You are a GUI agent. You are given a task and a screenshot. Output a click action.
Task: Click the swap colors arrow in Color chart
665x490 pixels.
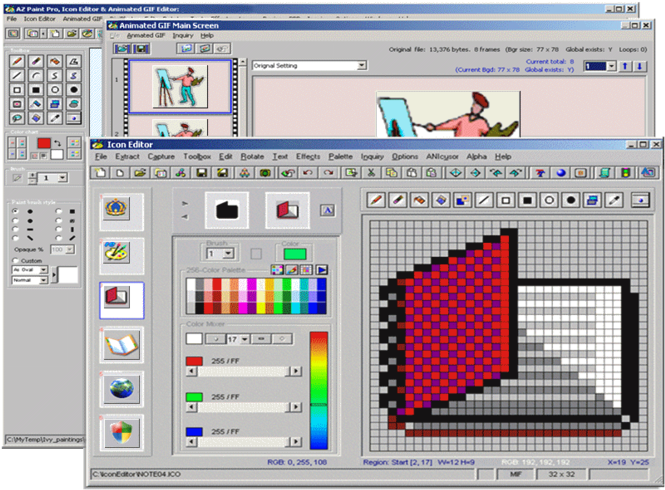(57, 143)
